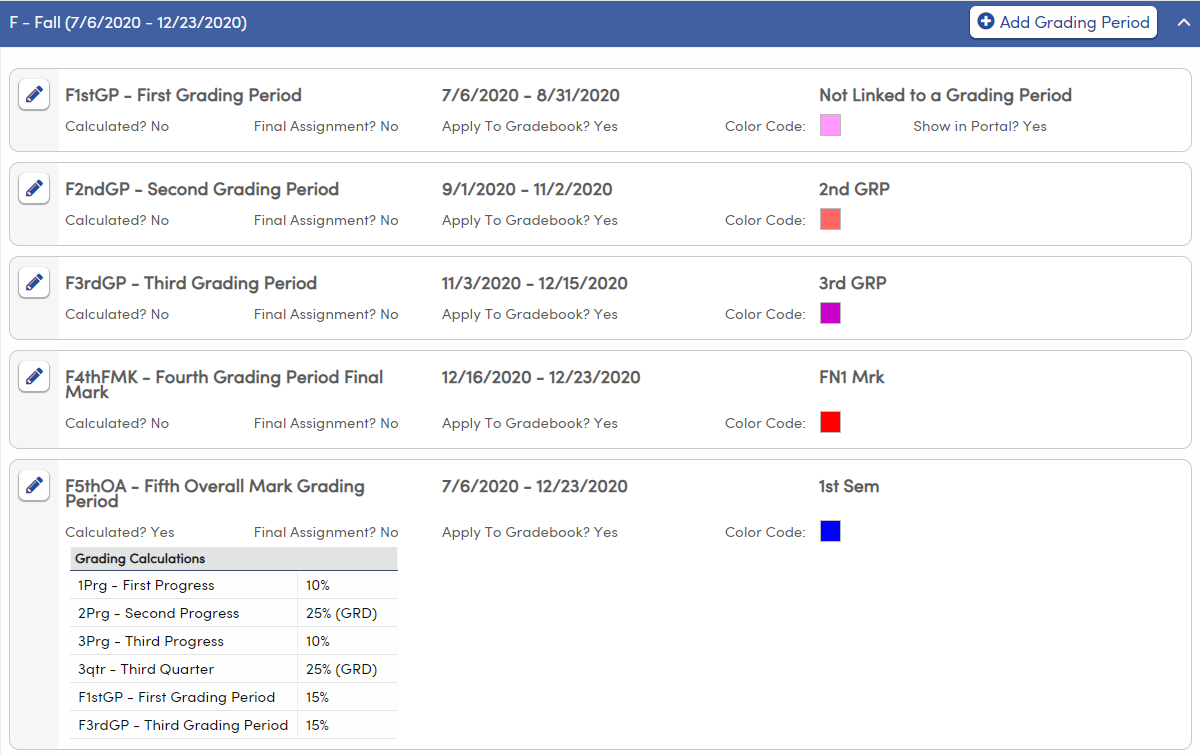Collapse the Fall section with the chevron

(1183, 22)
